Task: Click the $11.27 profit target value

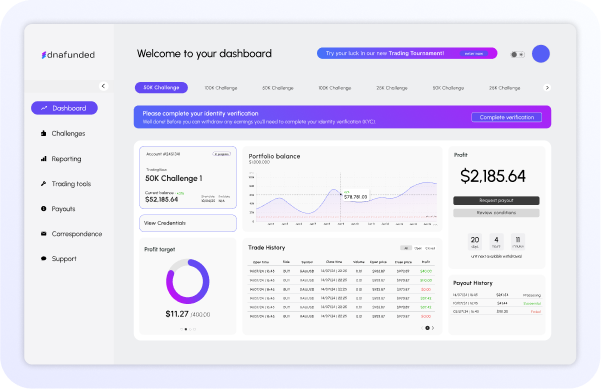Action: [177, 314]
